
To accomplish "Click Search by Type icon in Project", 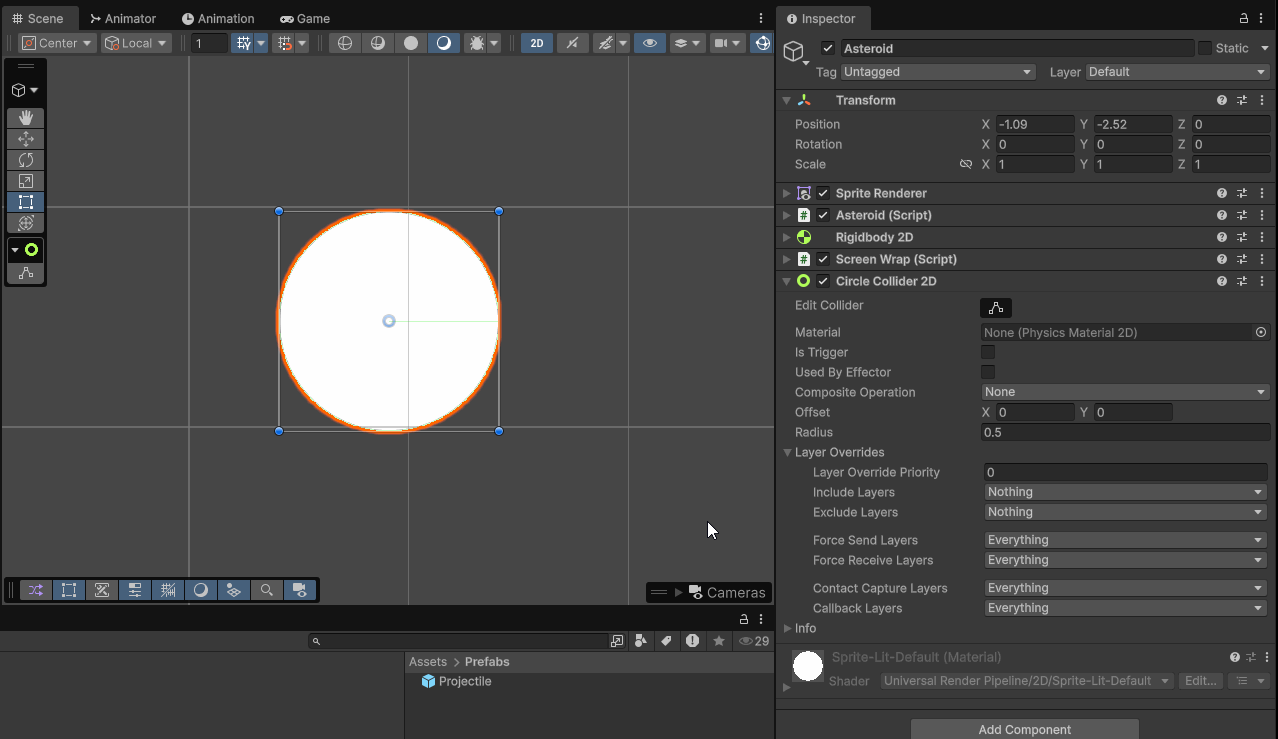I will click(x=642, y=641).
